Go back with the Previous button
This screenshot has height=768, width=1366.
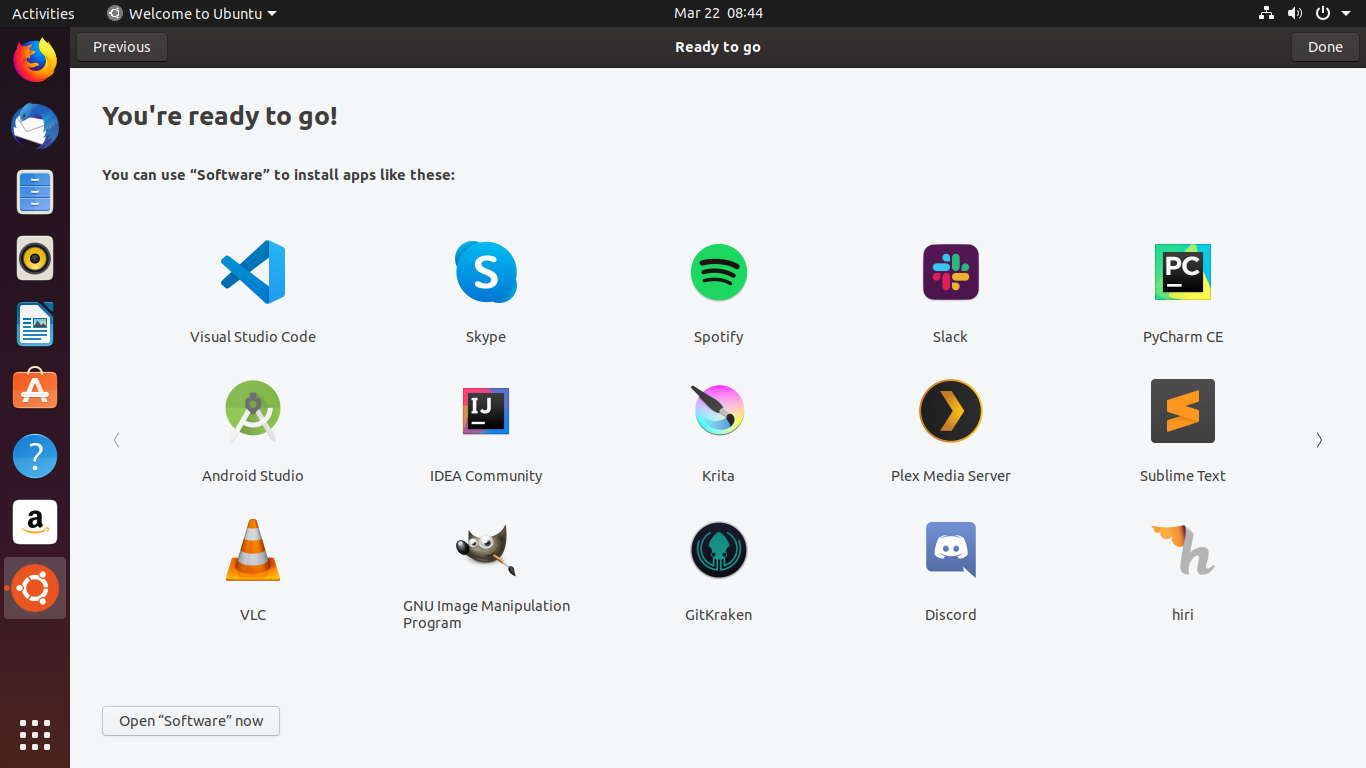pos(122,47)
